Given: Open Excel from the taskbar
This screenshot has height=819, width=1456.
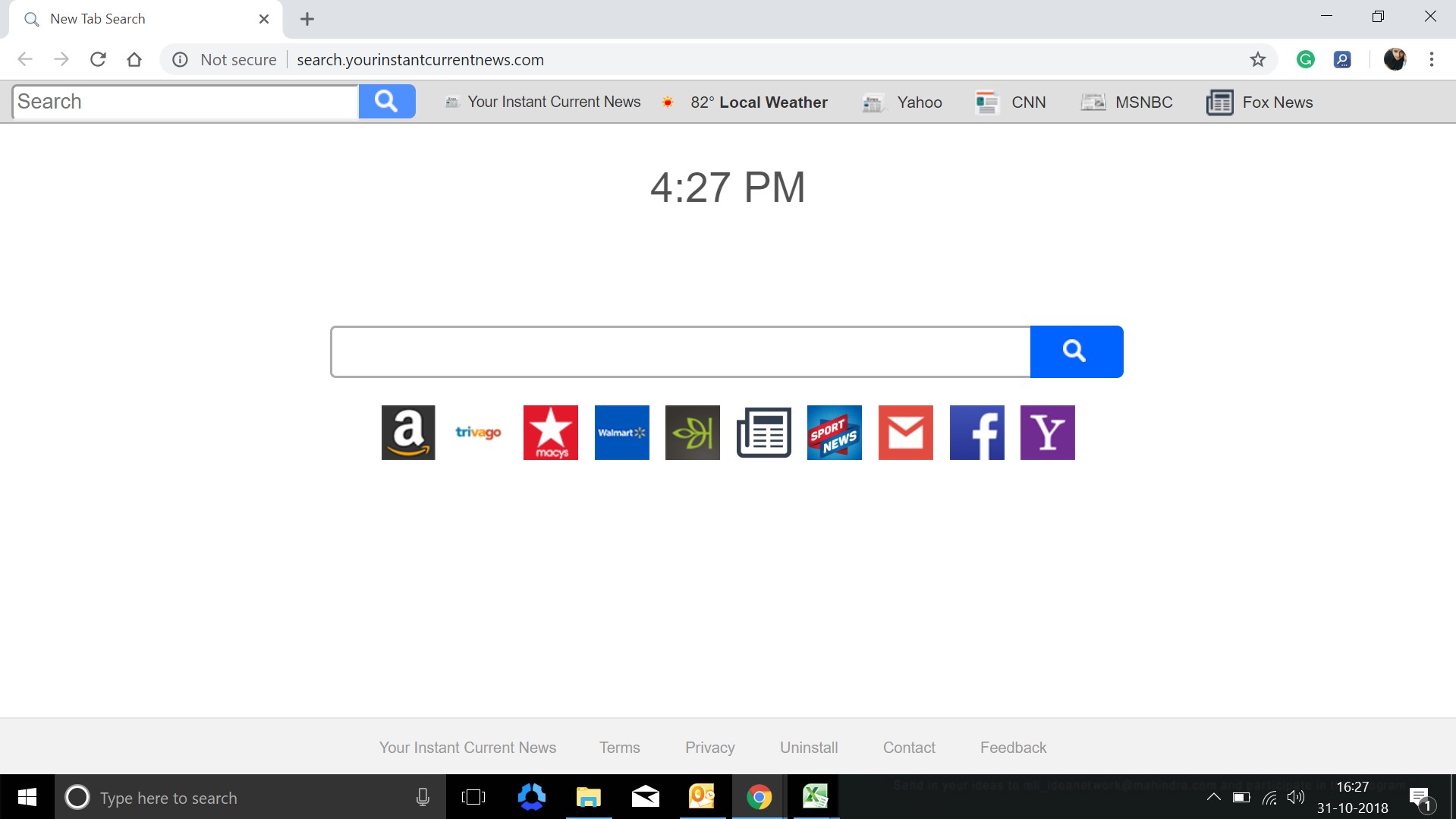Looking at the screenshot, I should click(x=815, y=797).
